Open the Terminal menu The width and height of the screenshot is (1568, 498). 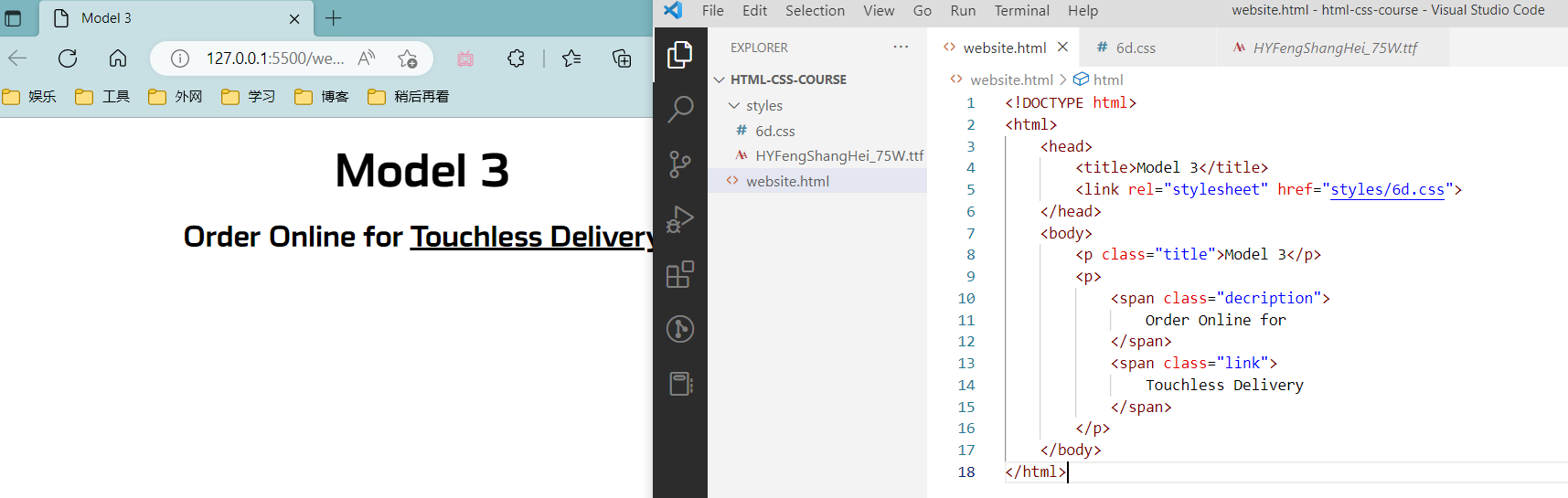(x=1022, y=11)
